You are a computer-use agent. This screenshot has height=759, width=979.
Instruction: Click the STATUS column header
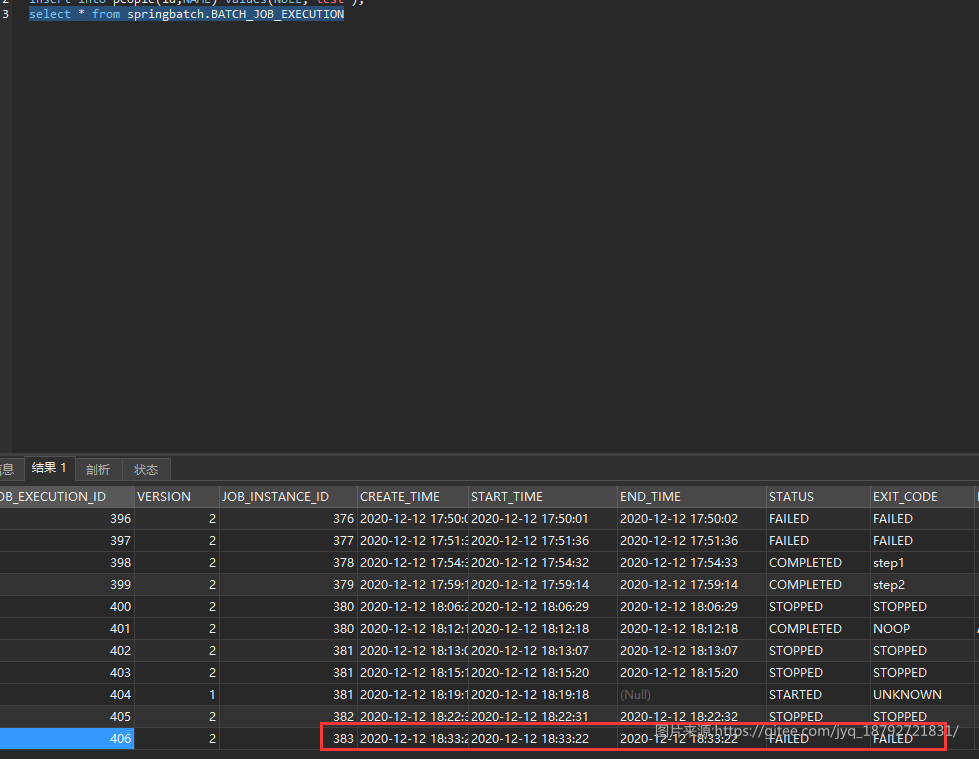819,497
